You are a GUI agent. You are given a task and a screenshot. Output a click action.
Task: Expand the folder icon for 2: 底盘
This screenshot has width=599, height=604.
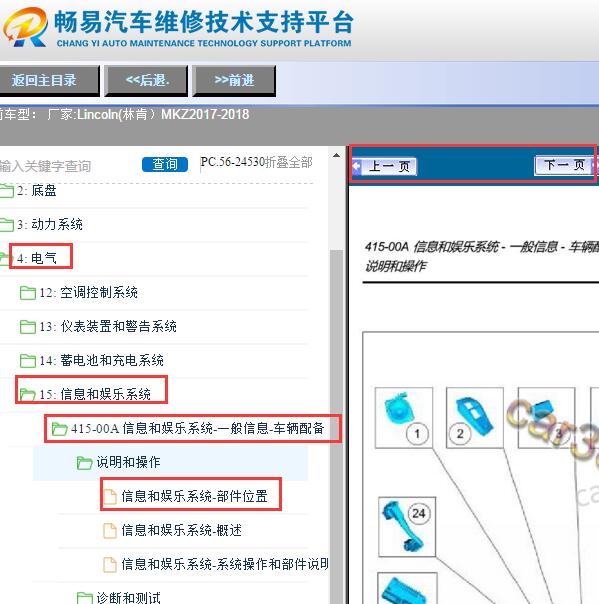6,191
